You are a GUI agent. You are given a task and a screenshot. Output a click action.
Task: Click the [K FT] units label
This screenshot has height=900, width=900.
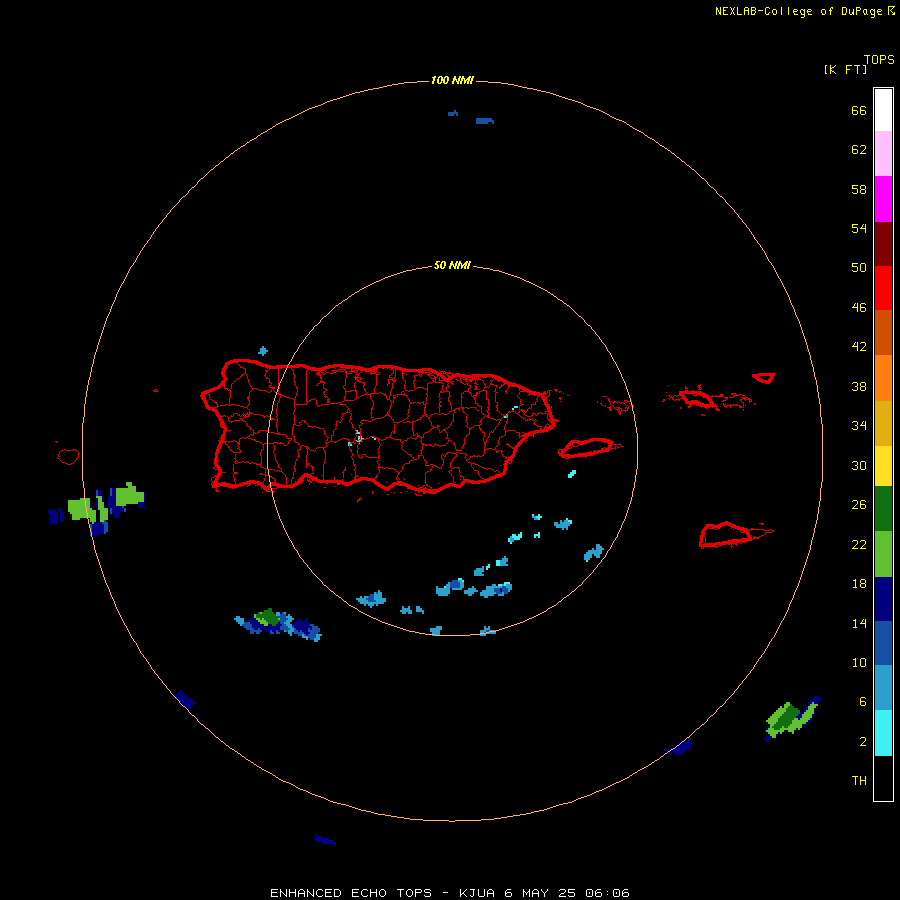845,69
